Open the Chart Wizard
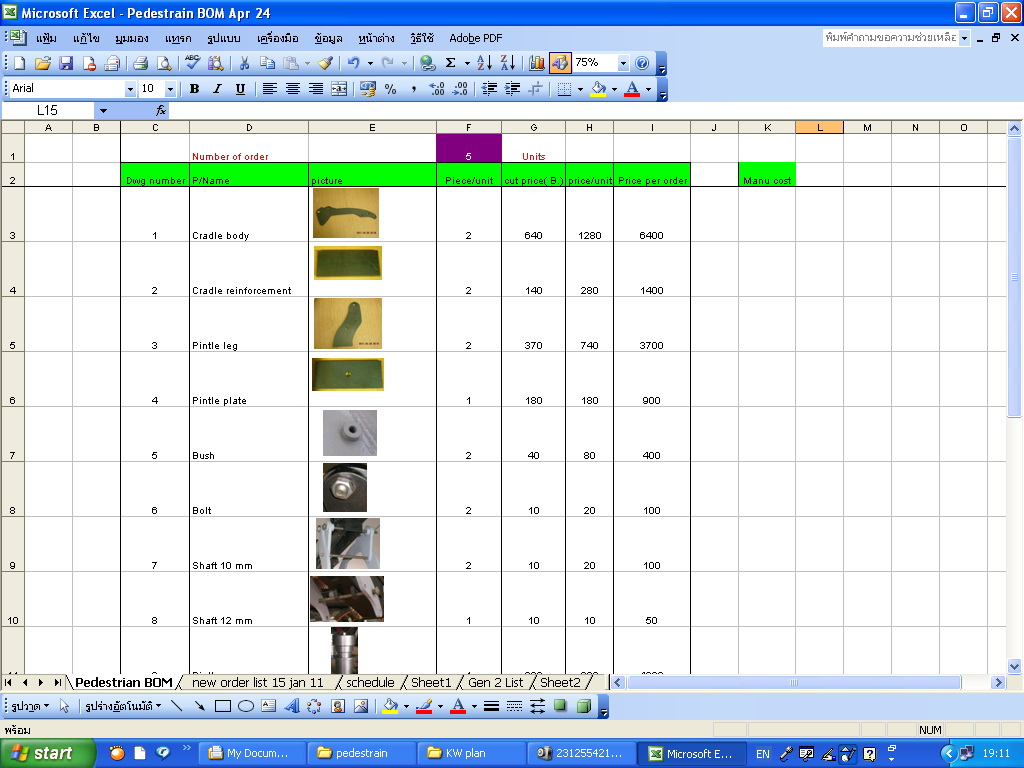This screenshot has width=1024, height=768. click(537, 63)
